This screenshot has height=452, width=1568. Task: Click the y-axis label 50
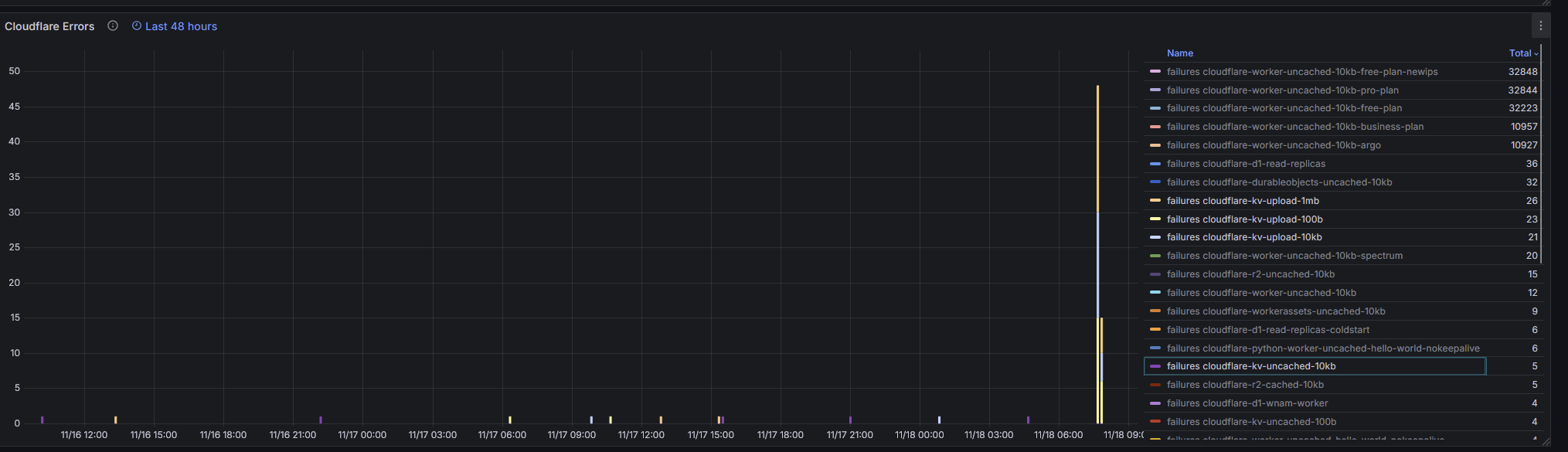click(14, 71)
